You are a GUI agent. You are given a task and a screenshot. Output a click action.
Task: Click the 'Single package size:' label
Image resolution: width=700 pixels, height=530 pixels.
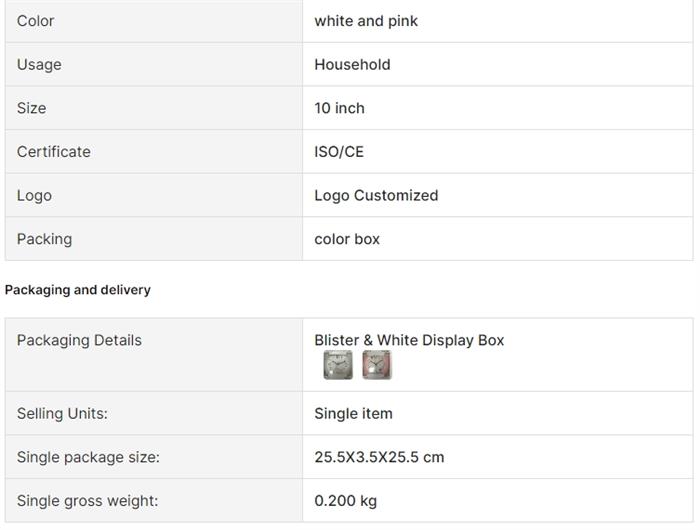tap(88, 457)
